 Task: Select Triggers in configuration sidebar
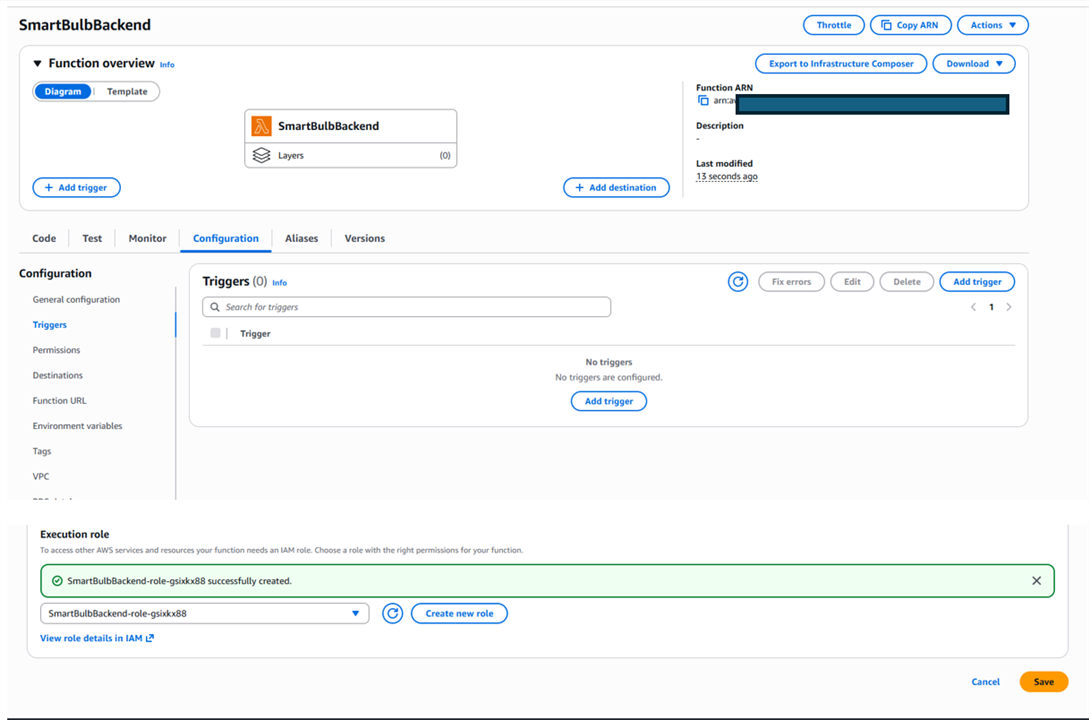[49, 325]
